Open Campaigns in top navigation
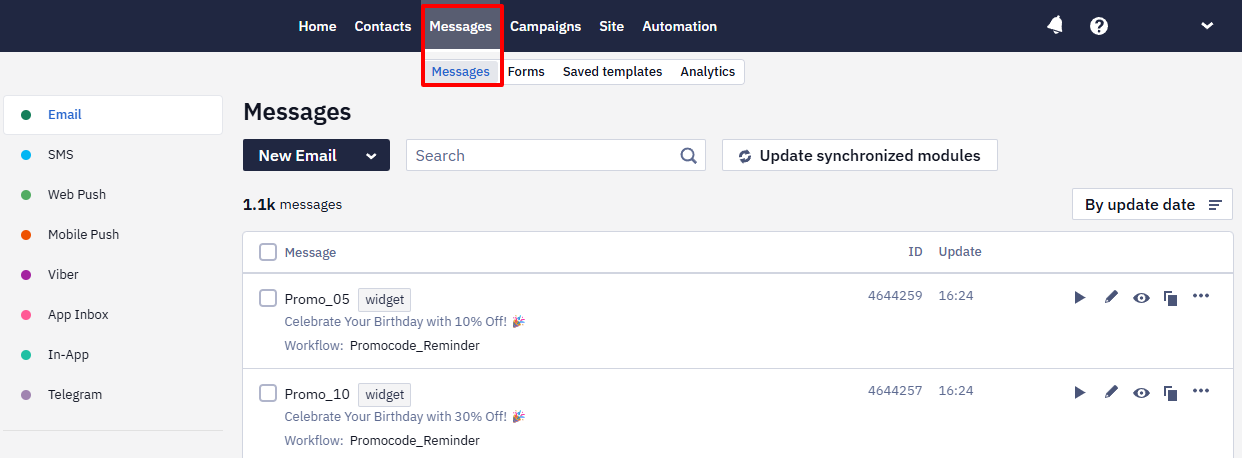This screenshot has height=458, width=1242. pyautogui.click(x=545, y=26)
